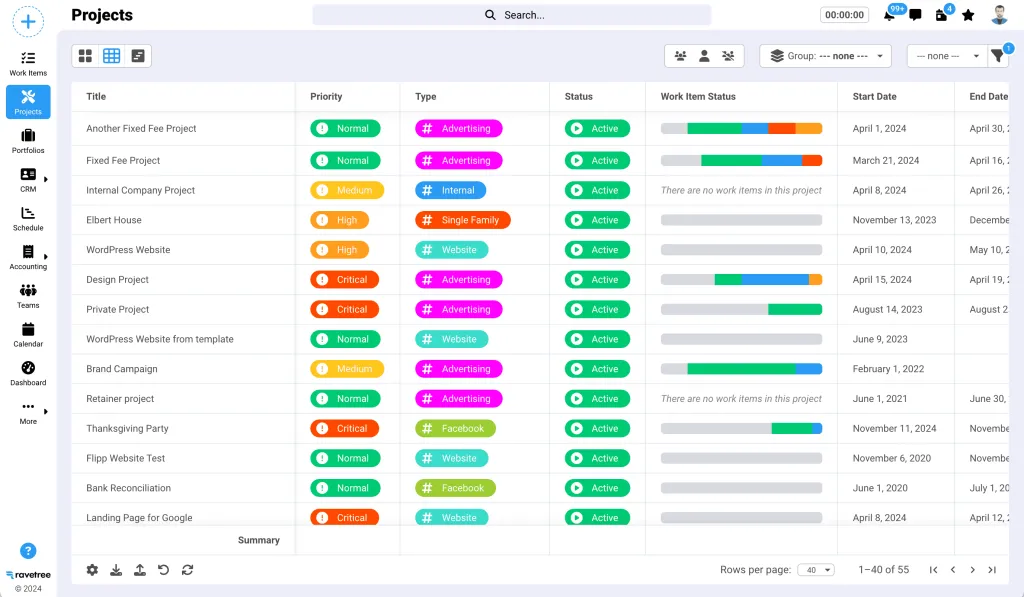Image resolution: width=1024 pixels, height=597 pixels.
Task: Open Work Items in the sidebar
Action: tap(28, 63)
